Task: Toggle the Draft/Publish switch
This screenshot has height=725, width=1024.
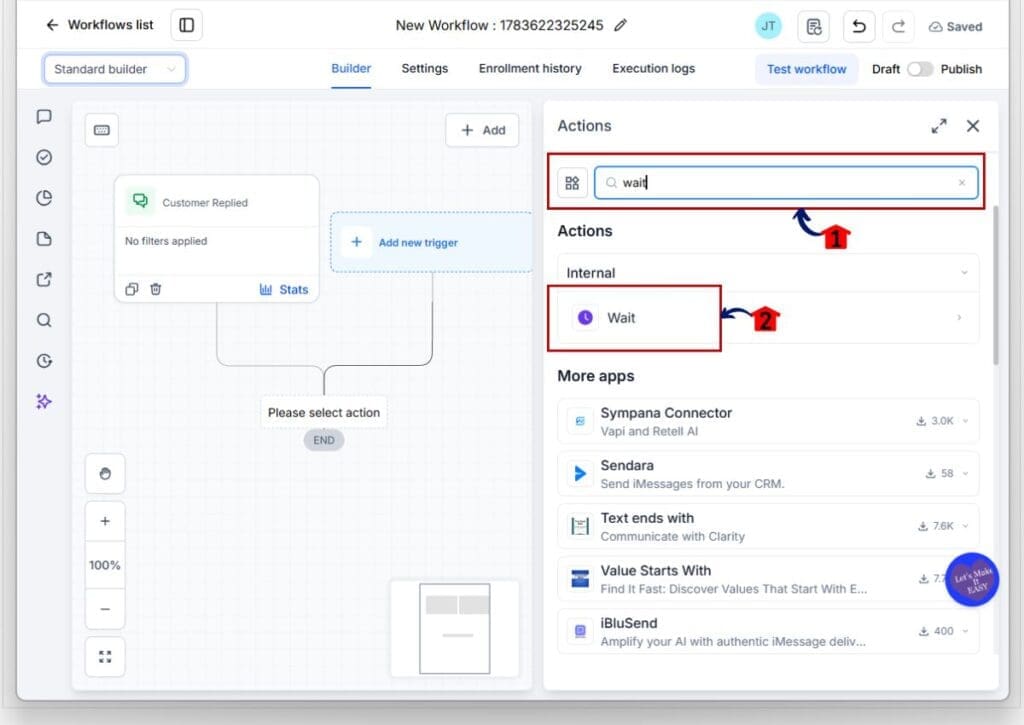Action: tap(920, 69)
